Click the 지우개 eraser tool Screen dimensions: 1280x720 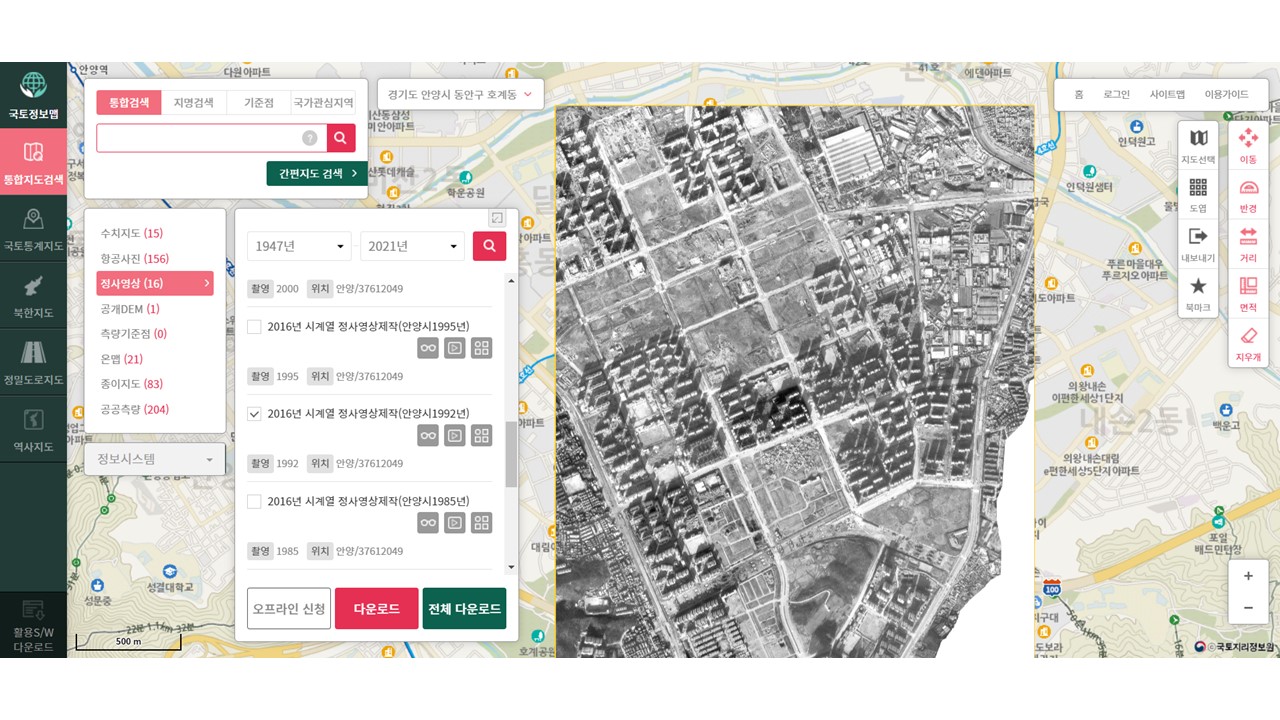(x=1248, y=342)
